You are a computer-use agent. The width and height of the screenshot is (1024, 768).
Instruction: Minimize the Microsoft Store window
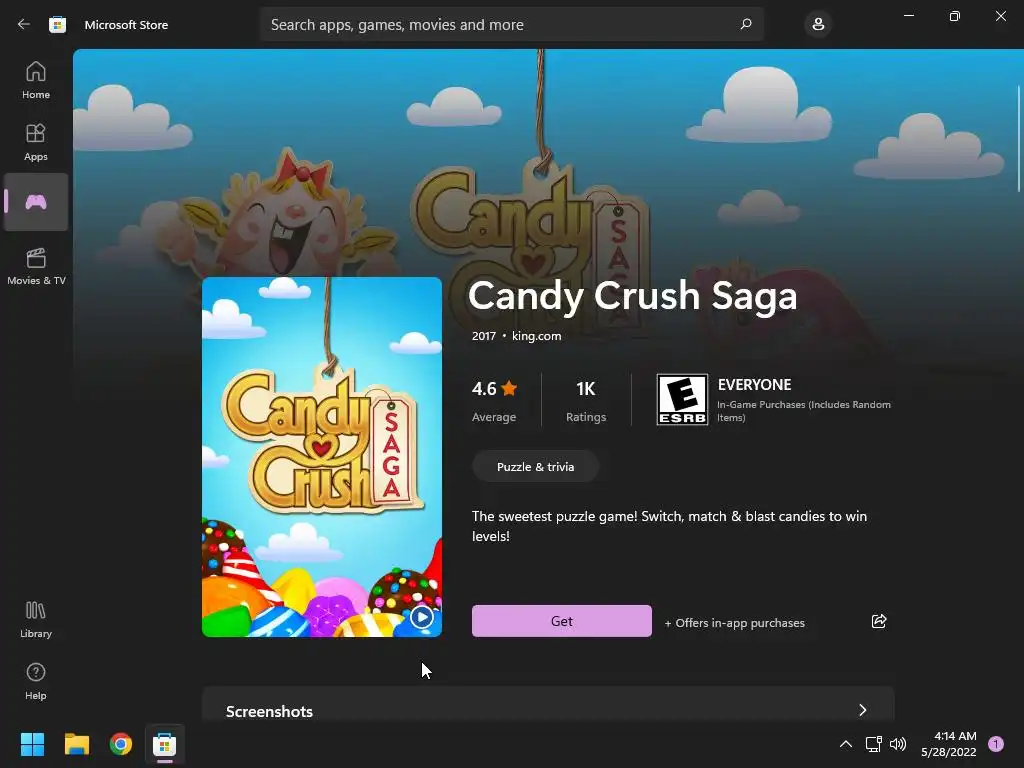pos(909,16)
